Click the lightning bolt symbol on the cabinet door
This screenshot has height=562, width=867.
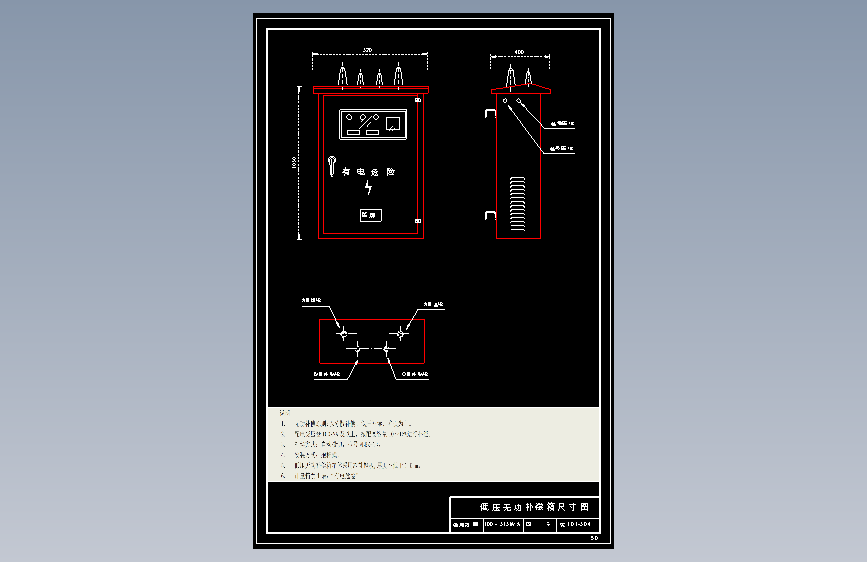[368, 188]
